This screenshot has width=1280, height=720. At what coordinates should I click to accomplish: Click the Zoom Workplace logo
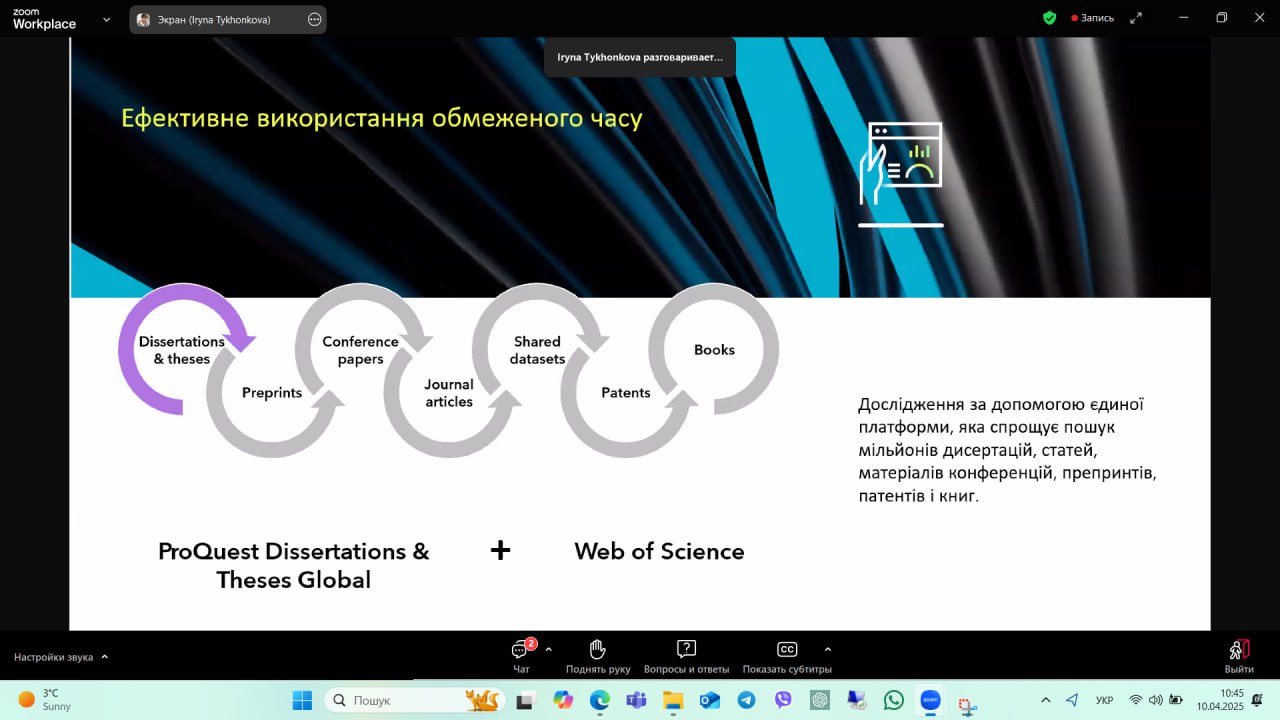coord(44,19)
